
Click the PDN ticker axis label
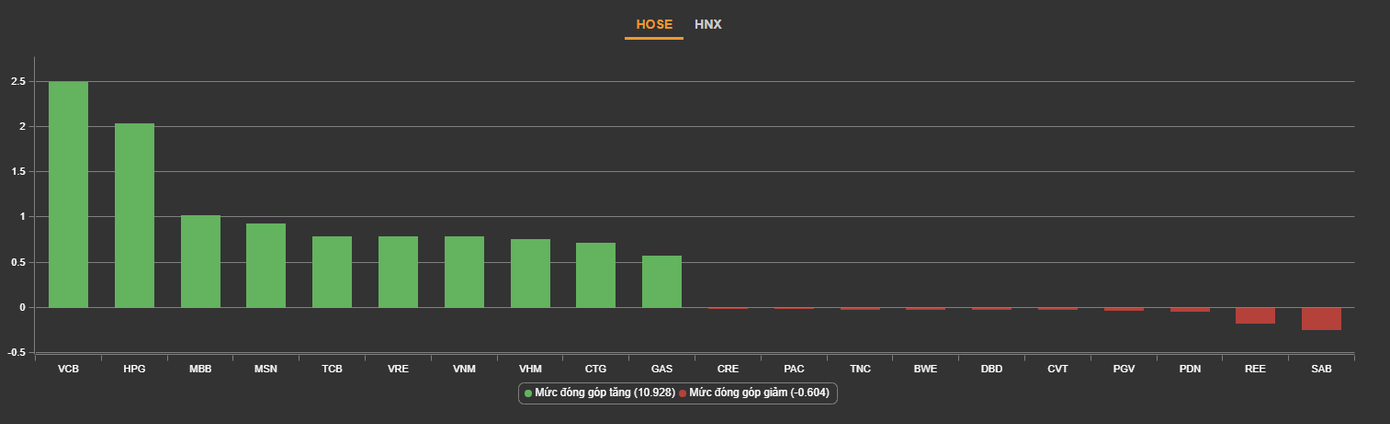[1189, 369]
